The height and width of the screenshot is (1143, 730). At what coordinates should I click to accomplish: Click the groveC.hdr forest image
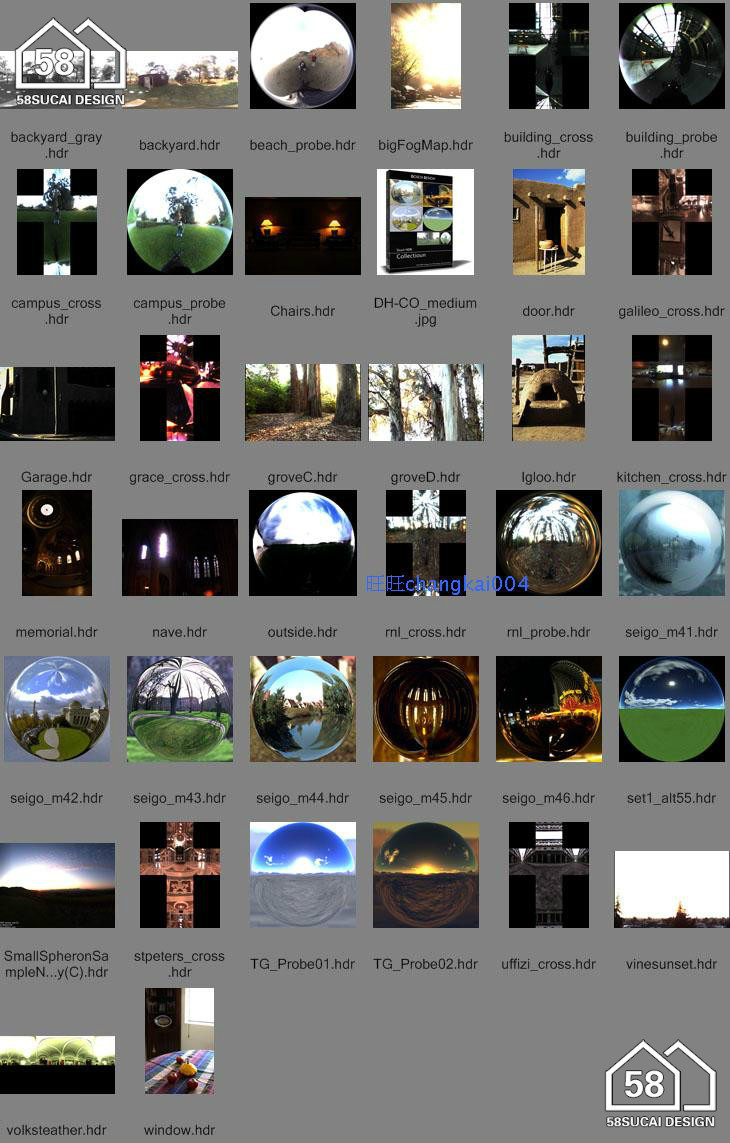(302, 402)
